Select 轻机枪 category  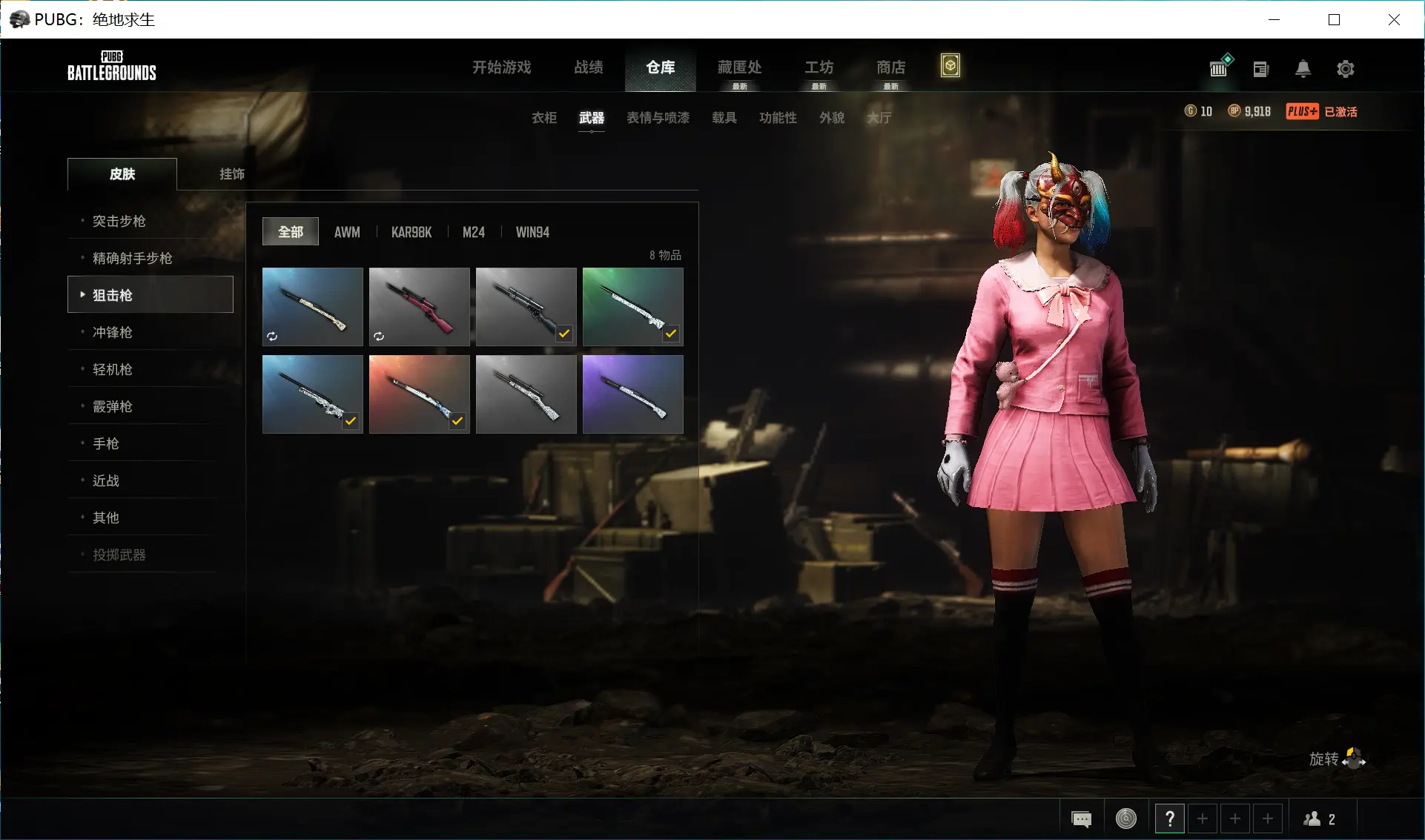(x=151, y=369)
